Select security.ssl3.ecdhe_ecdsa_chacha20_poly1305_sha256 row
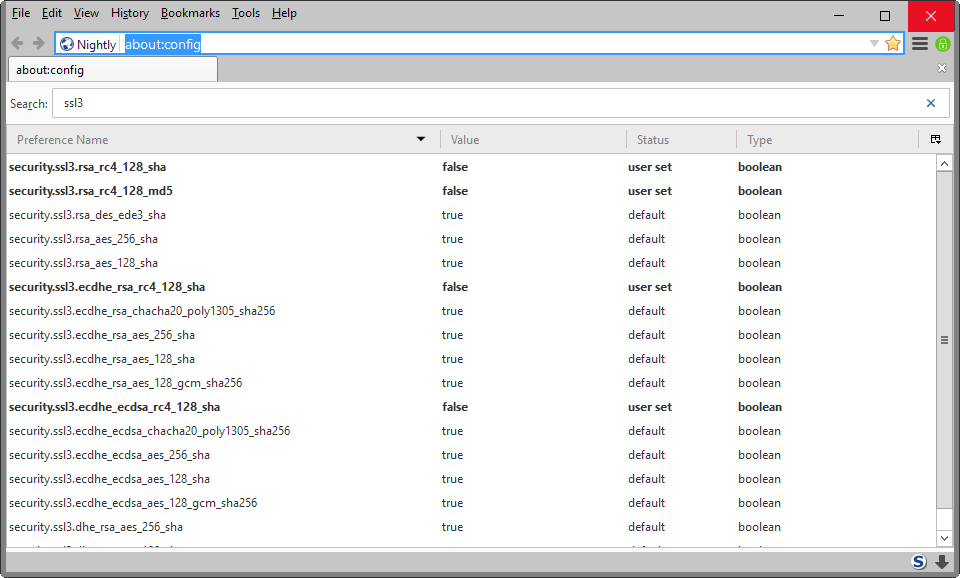The height and width of the screenshot is (578, 960). pyautogui.click(x=471, y=431)
